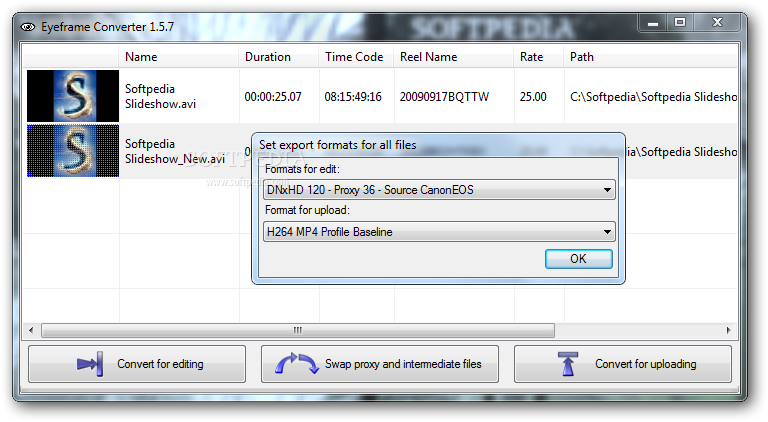Open the H264 MP4 Profile Baseline combo box
The image size is (768, 422).
tap(439, 232)
